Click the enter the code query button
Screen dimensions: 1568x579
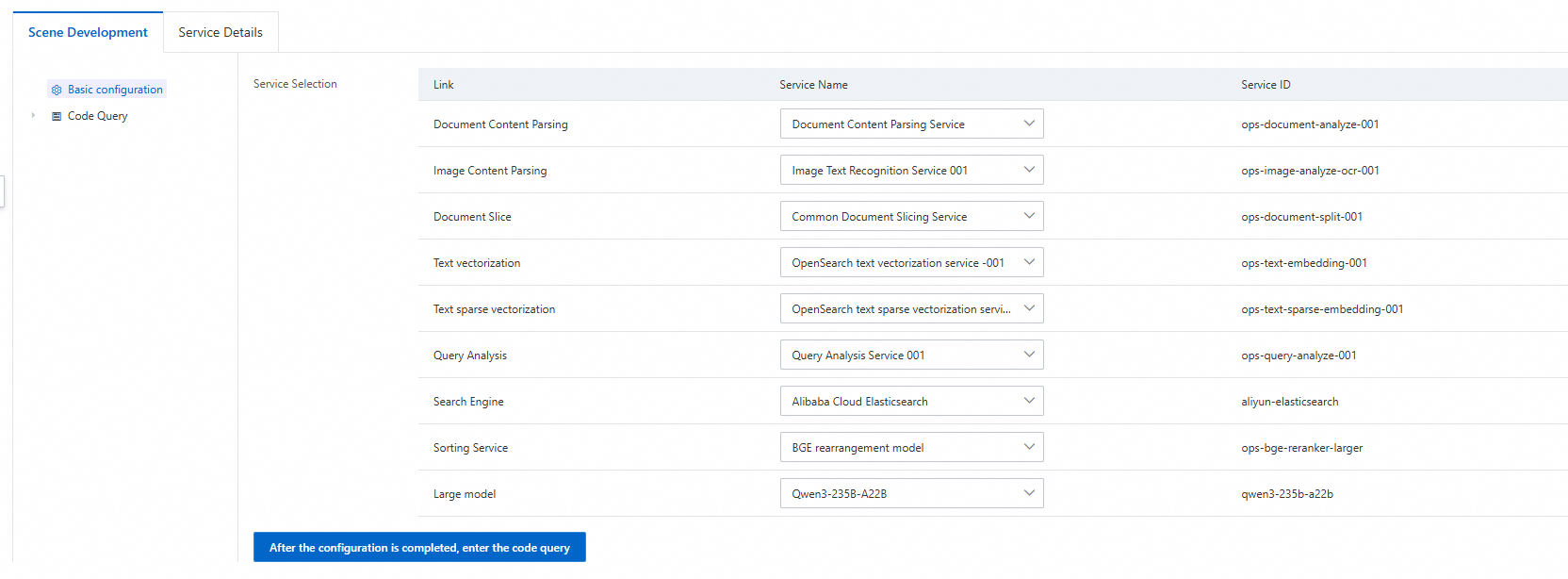click(419, 547)
